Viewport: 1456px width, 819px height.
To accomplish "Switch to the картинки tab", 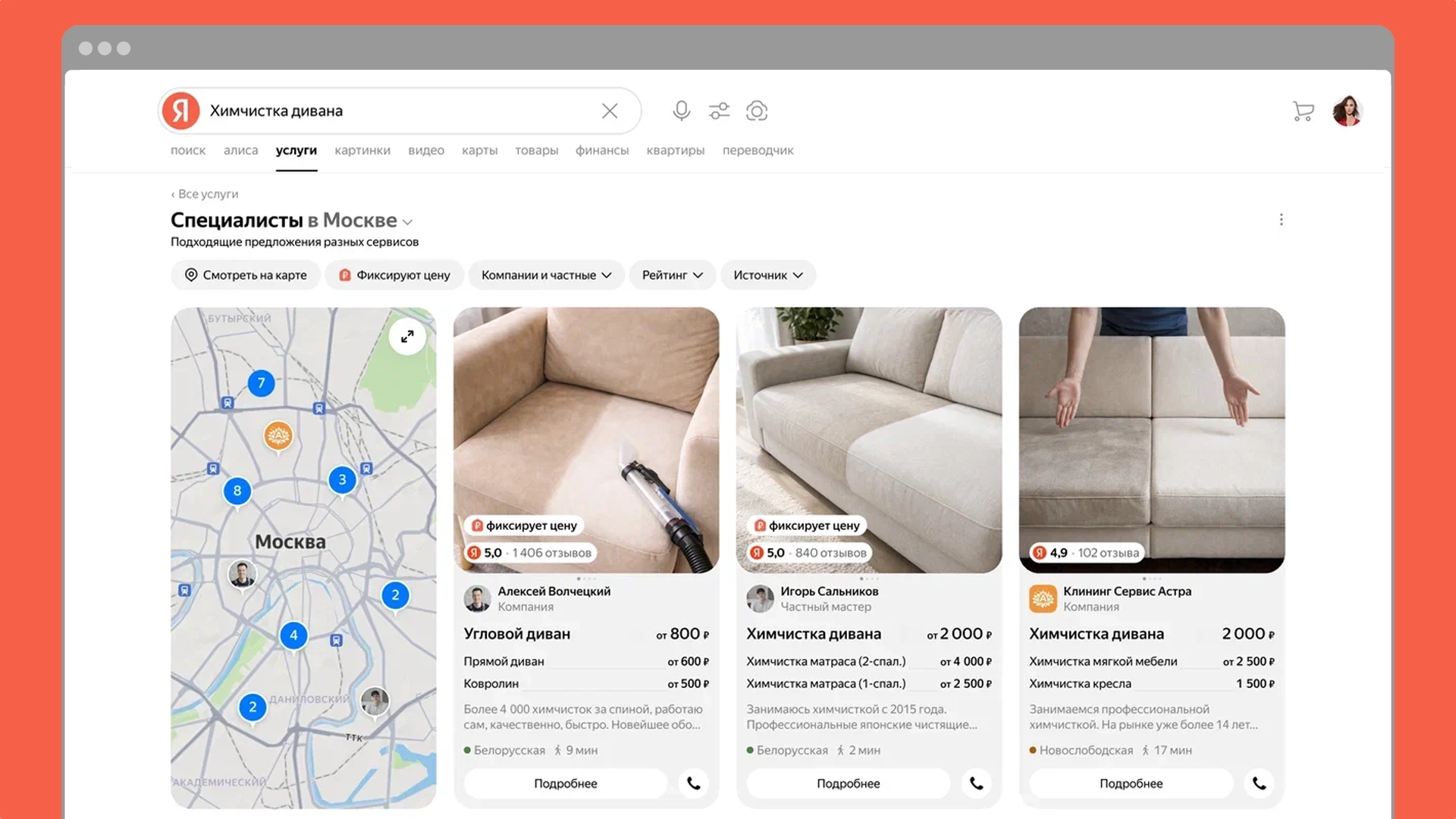I will (362, 150).
